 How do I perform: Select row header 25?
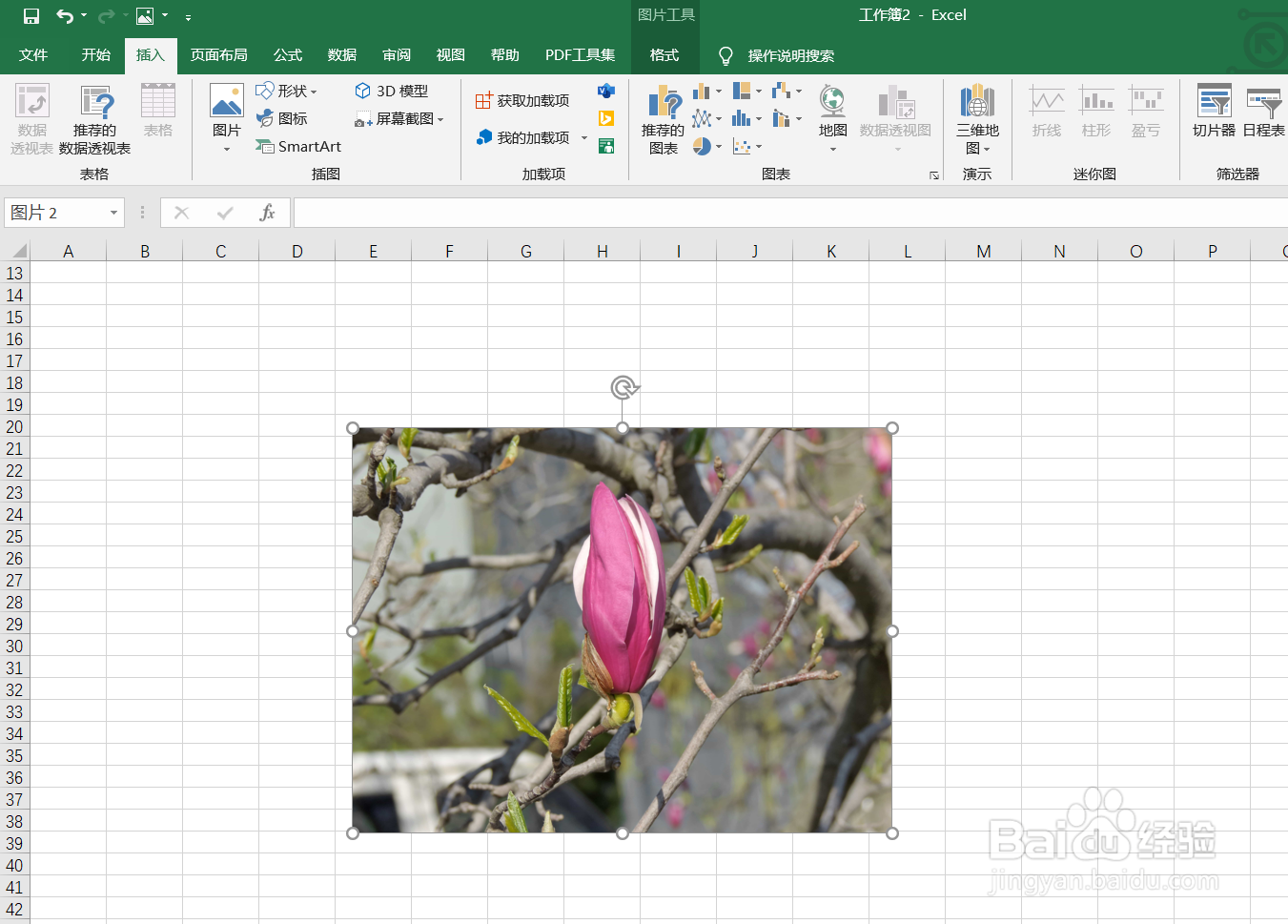[x=14, y=536]
